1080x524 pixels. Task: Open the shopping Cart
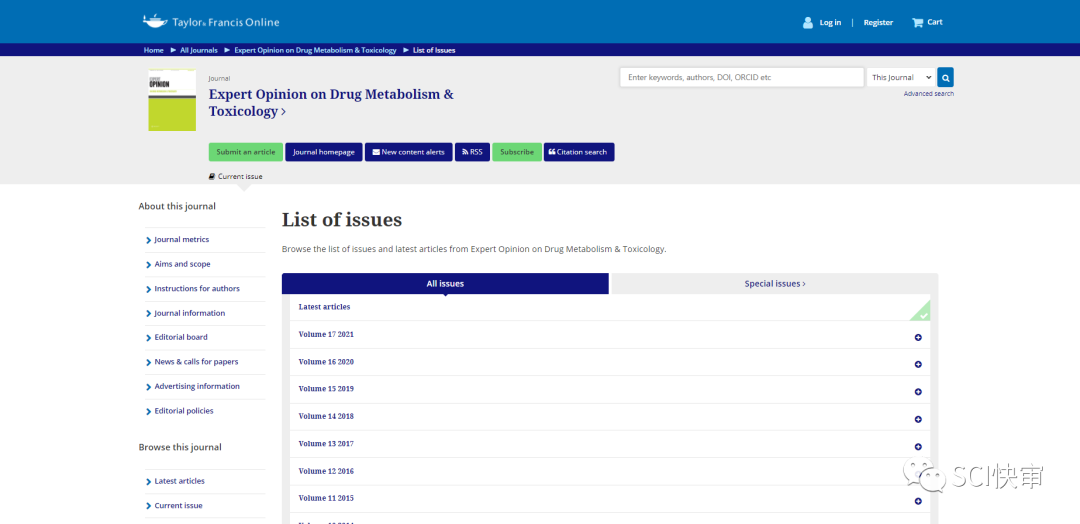click(927, 22)
